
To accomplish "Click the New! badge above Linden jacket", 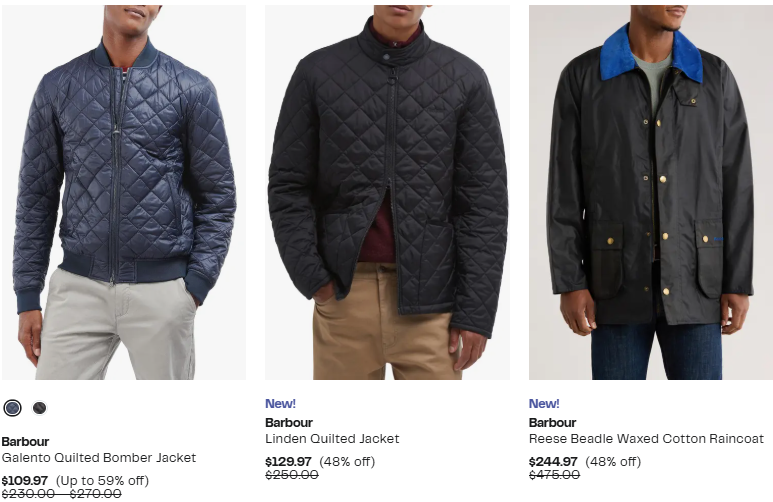I will pyautogui.click(x=281, y=403).
